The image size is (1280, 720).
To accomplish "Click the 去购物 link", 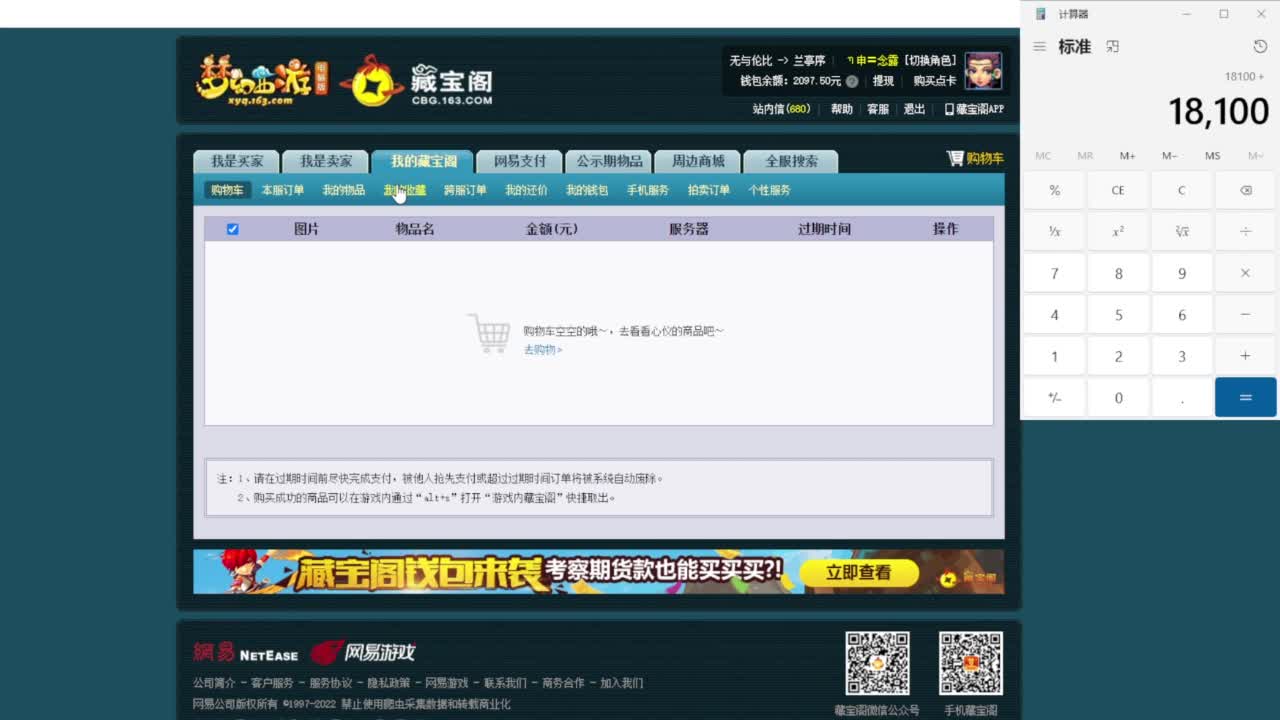I will (543, 350).
